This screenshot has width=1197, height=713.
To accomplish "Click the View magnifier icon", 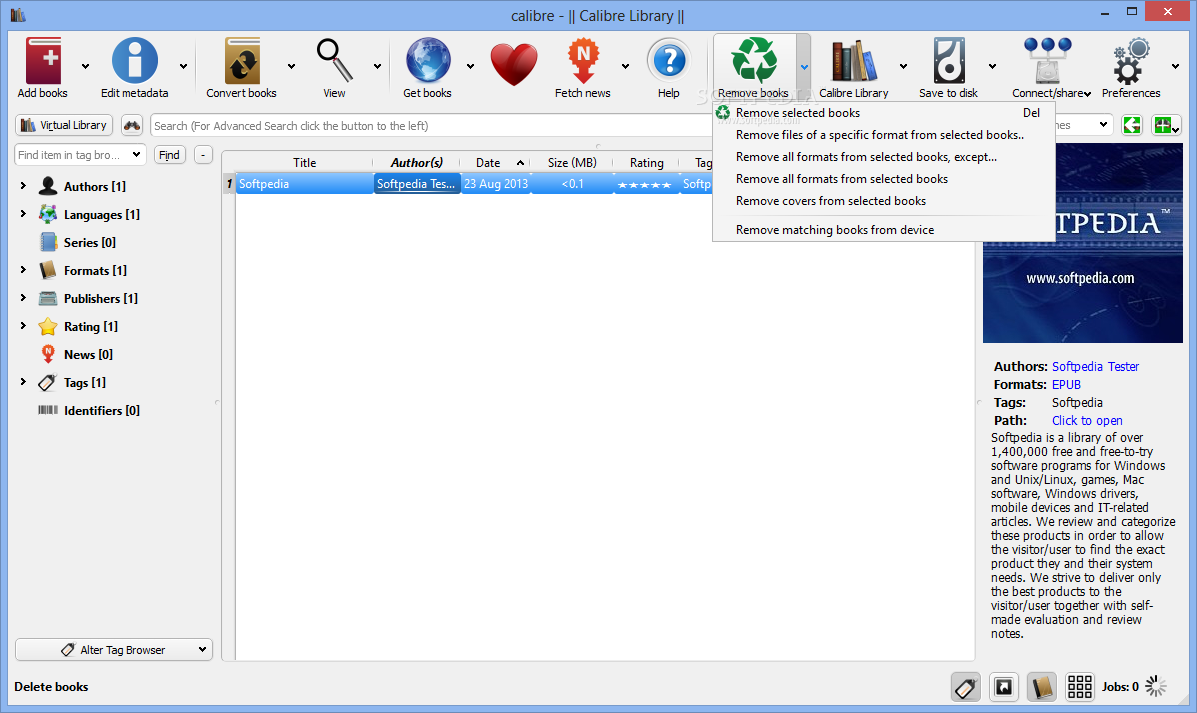I will (x=334, y=60).
